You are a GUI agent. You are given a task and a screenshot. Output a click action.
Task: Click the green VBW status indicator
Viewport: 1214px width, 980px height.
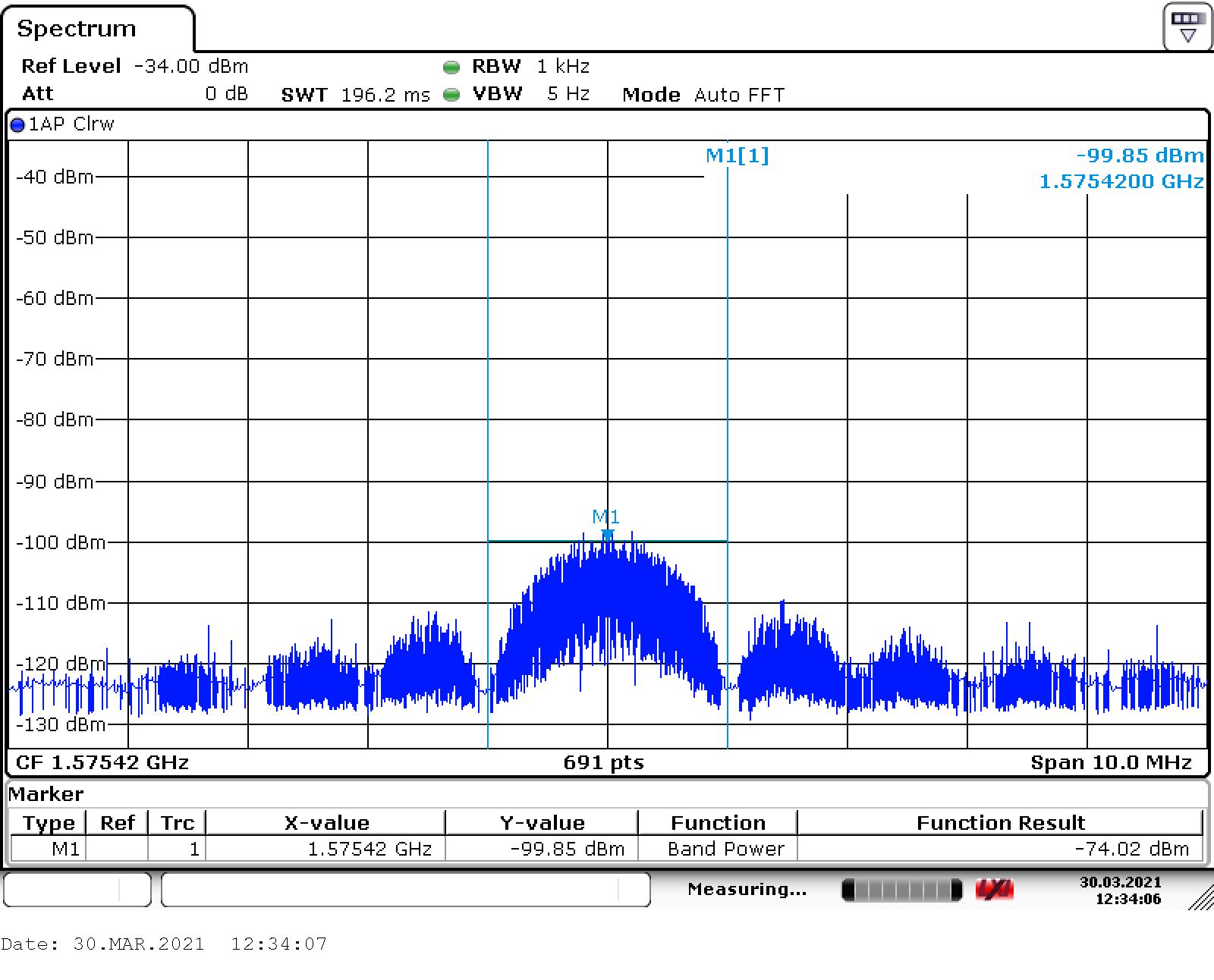[451, 95]
